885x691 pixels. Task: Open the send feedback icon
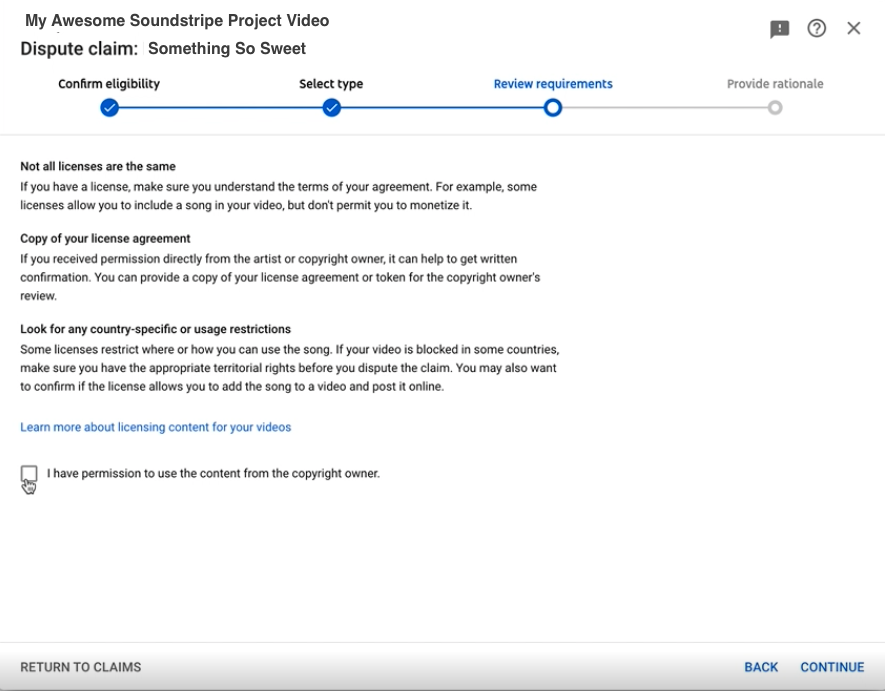pyautogui.click(x=779, y=29)
